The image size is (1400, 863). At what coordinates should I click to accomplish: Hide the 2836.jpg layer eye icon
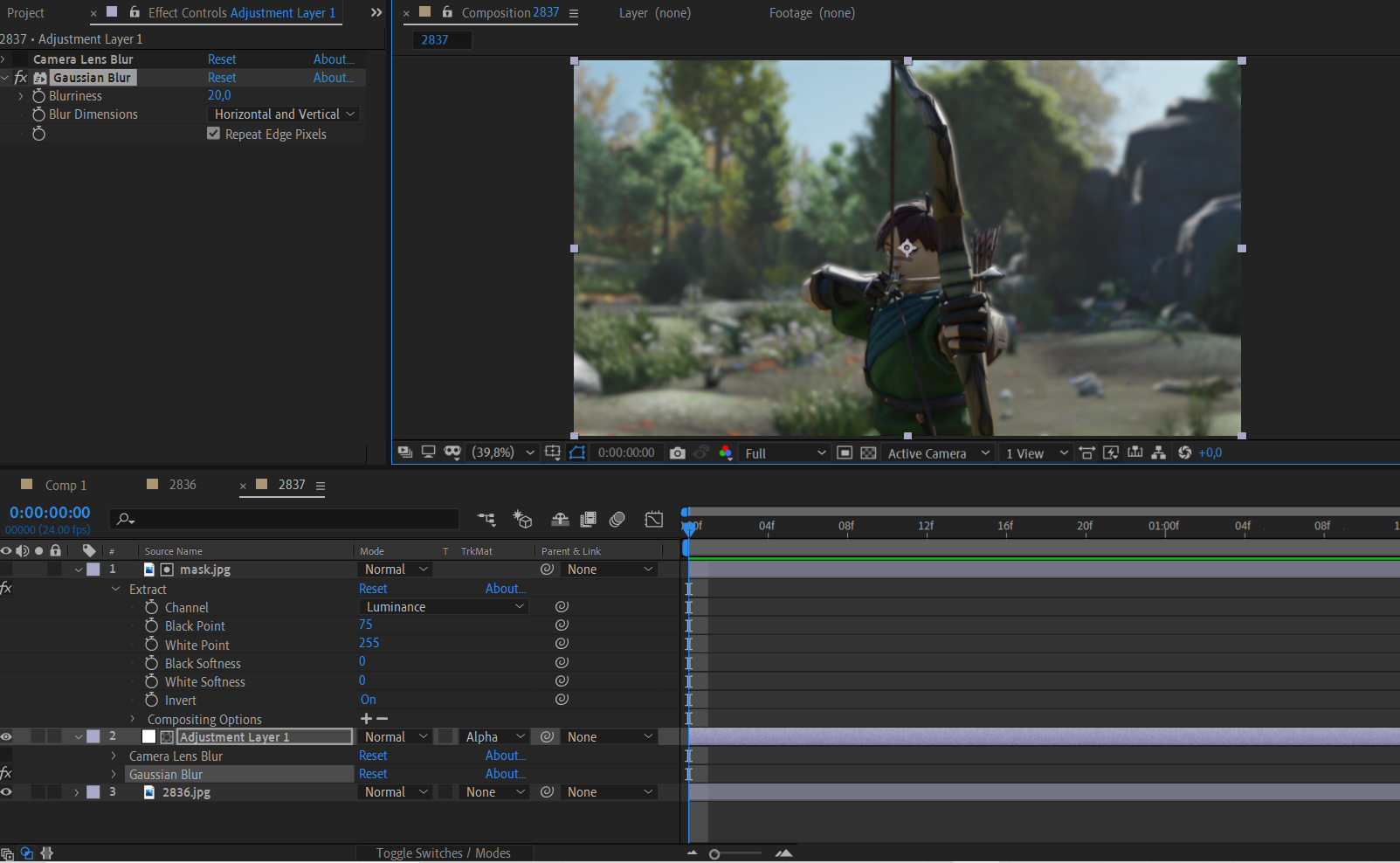[x=7, y=792]
